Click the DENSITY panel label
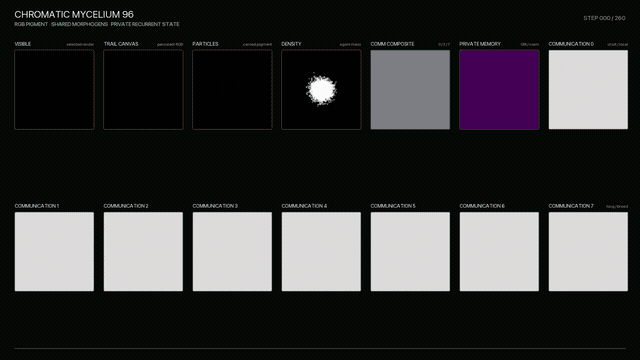640x360 pixels. [291, 44]
